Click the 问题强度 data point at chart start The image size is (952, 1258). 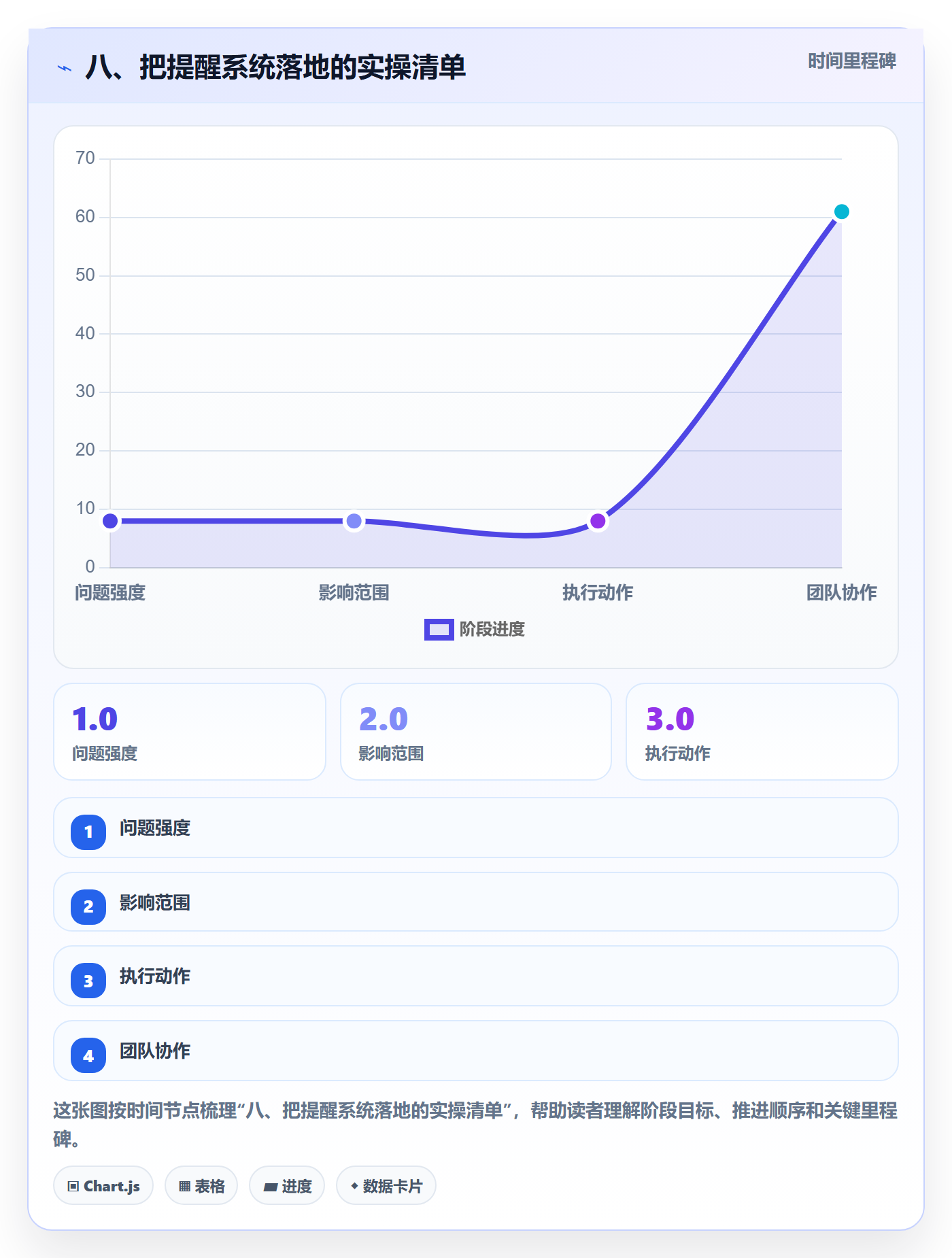tap(110, 521)
